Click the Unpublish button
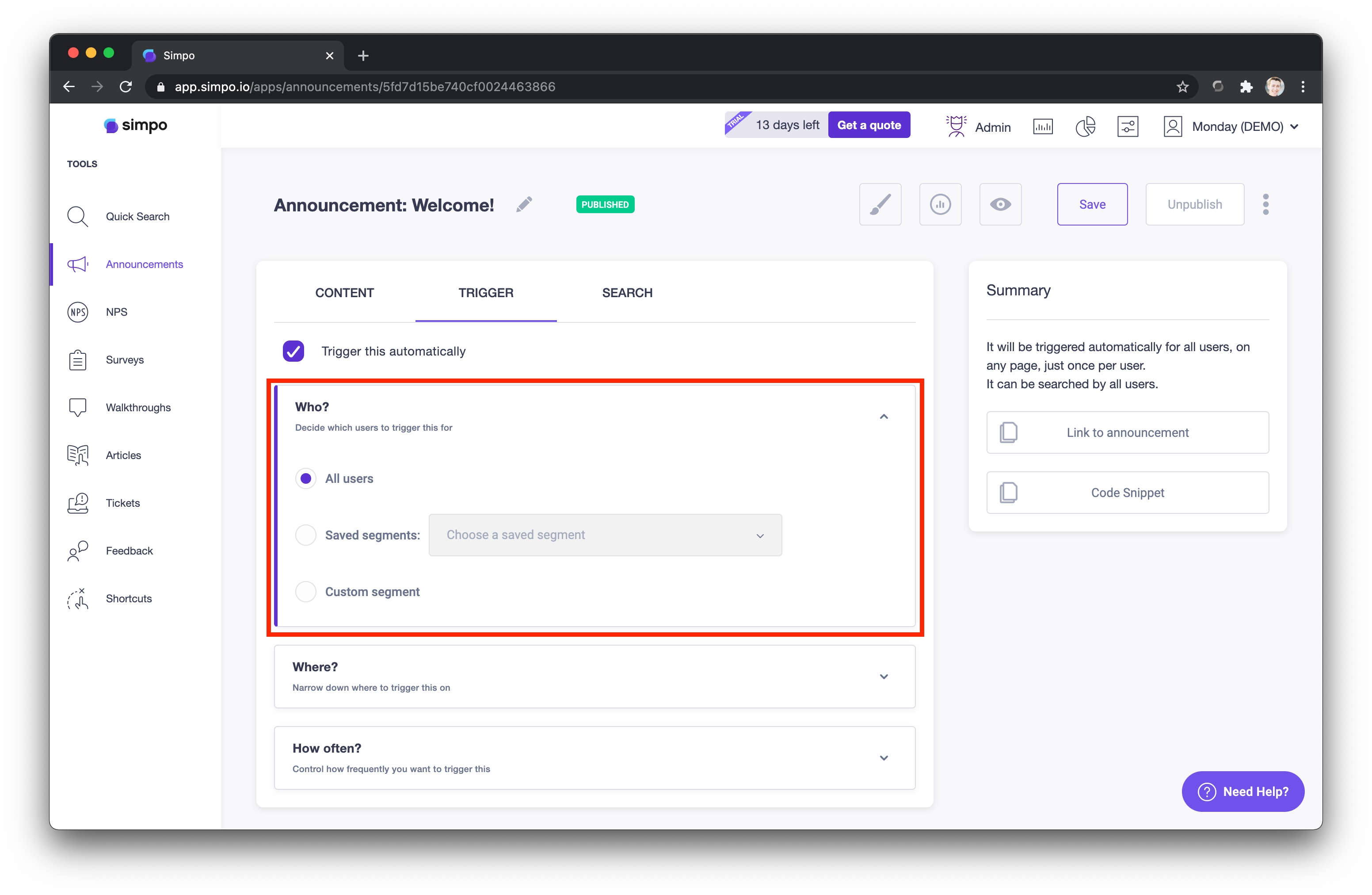The image size is (1372, 895). tap(1194, 204)
